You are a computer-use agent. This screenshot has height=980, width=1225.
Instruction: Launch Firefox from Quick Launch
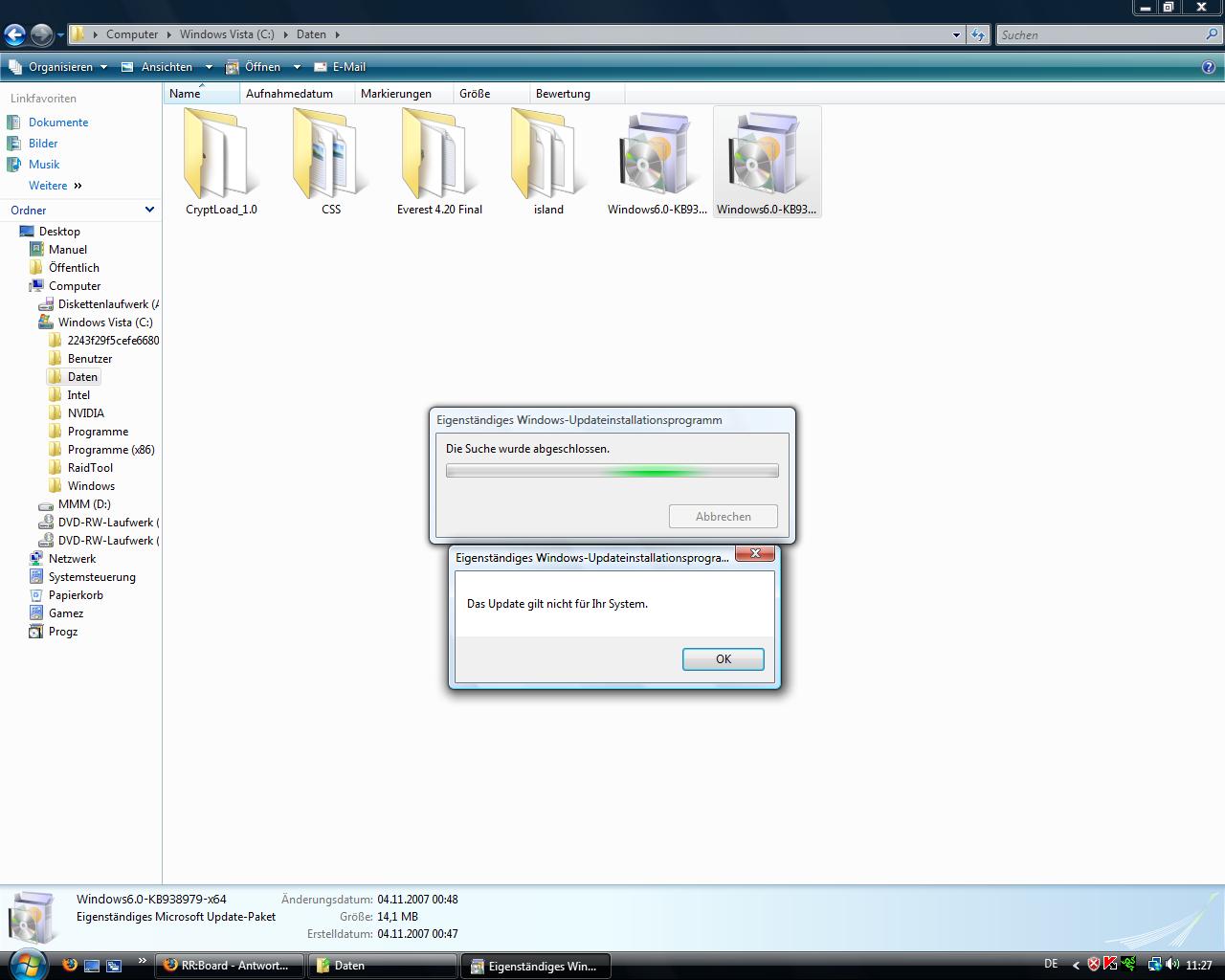click(x=70, y=965)
